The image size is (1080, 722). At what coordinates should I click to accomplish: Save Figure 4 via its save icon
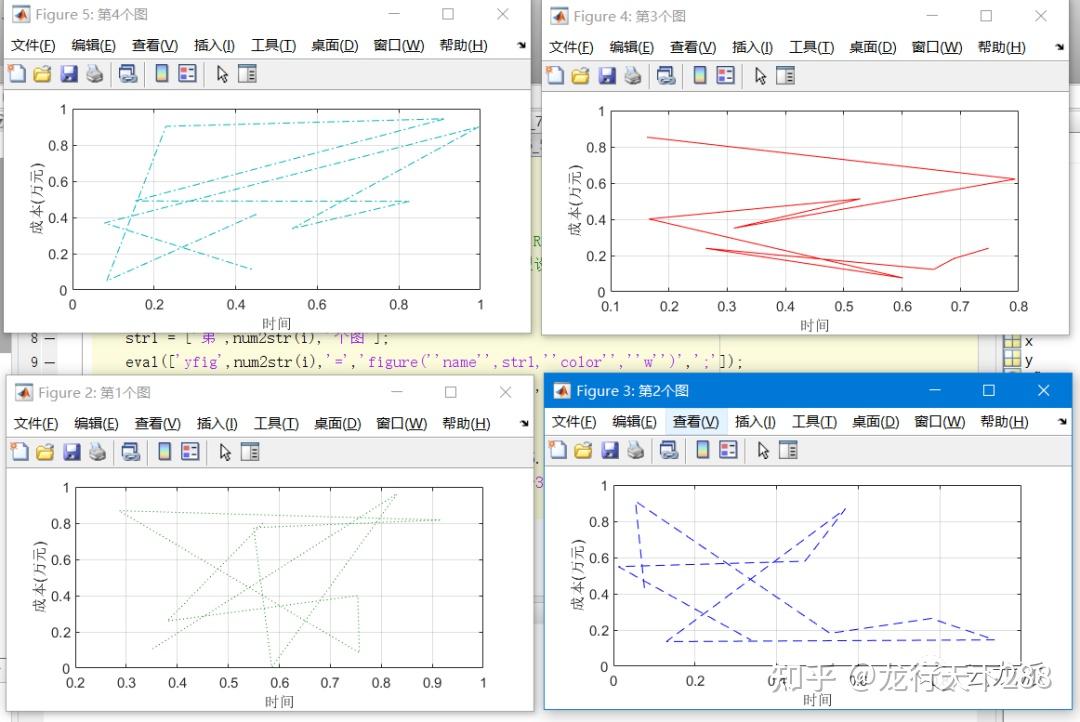pyautogui.click(x=606, y=75)
